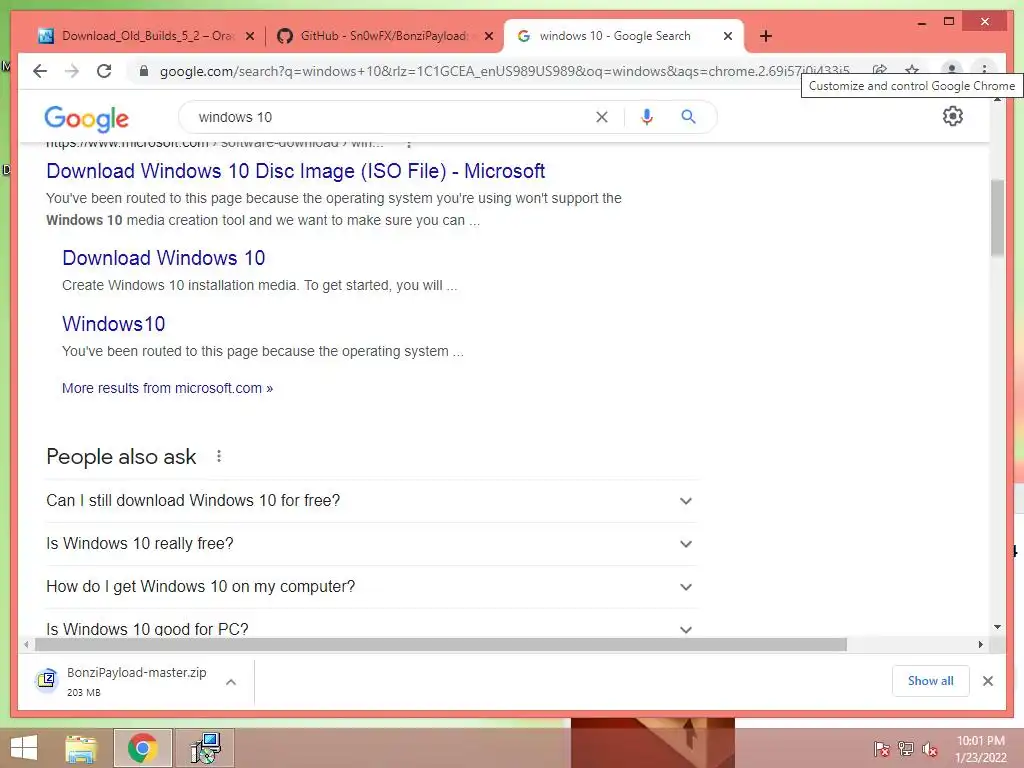Click the Google logo
The width and height of the screenshot is (1024, 768).
(x=86, y=118)
